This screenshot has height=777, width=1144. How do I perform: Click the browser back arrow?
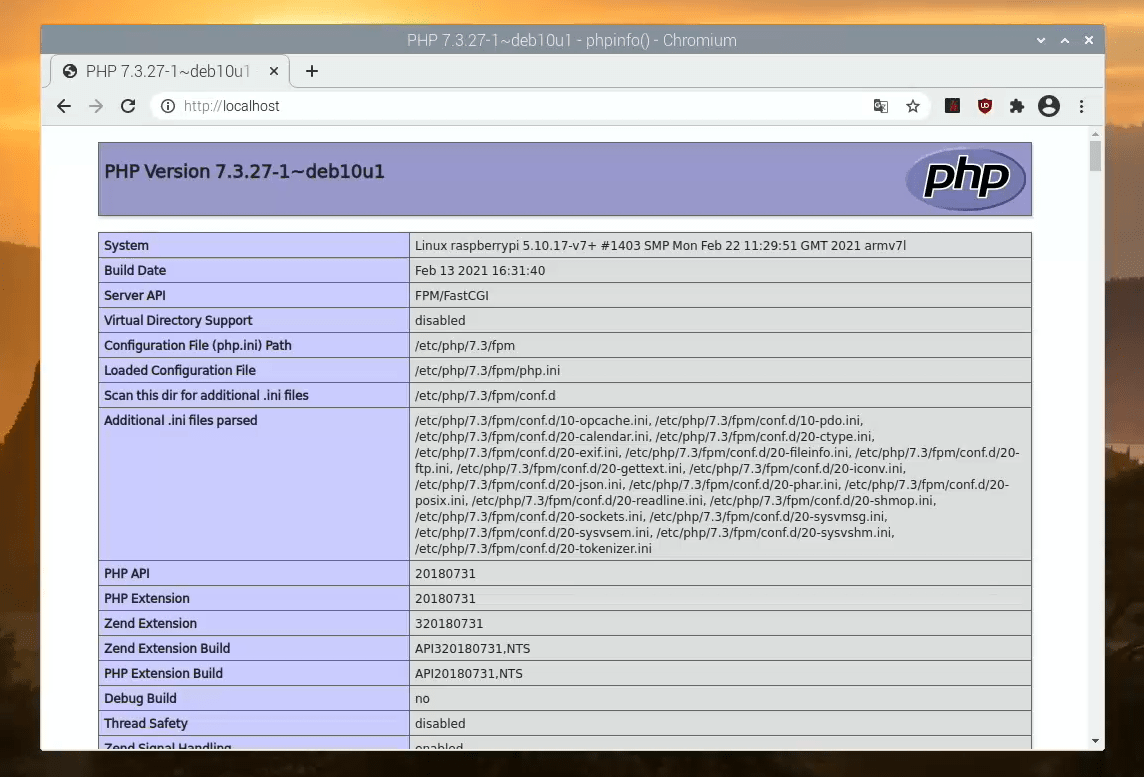coord(64,106)
